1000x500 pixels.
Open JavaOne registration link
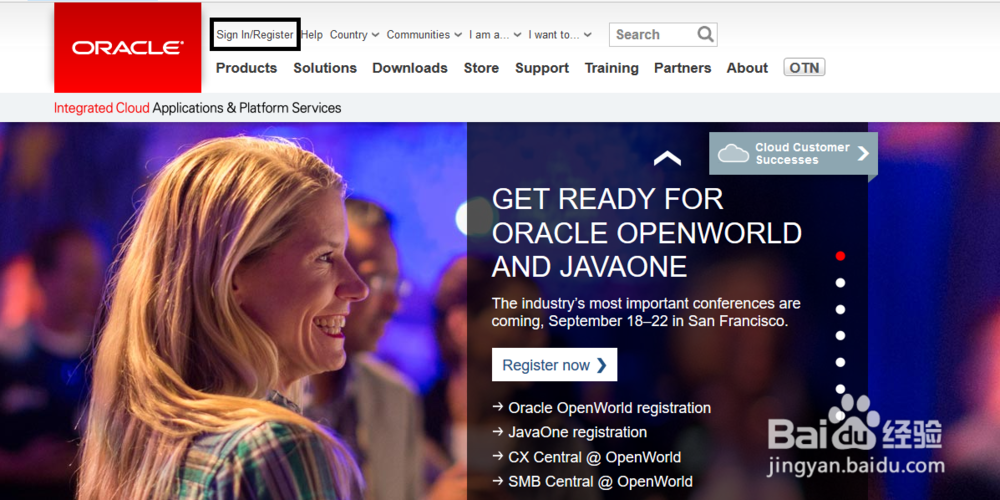[x=577, y=432]
